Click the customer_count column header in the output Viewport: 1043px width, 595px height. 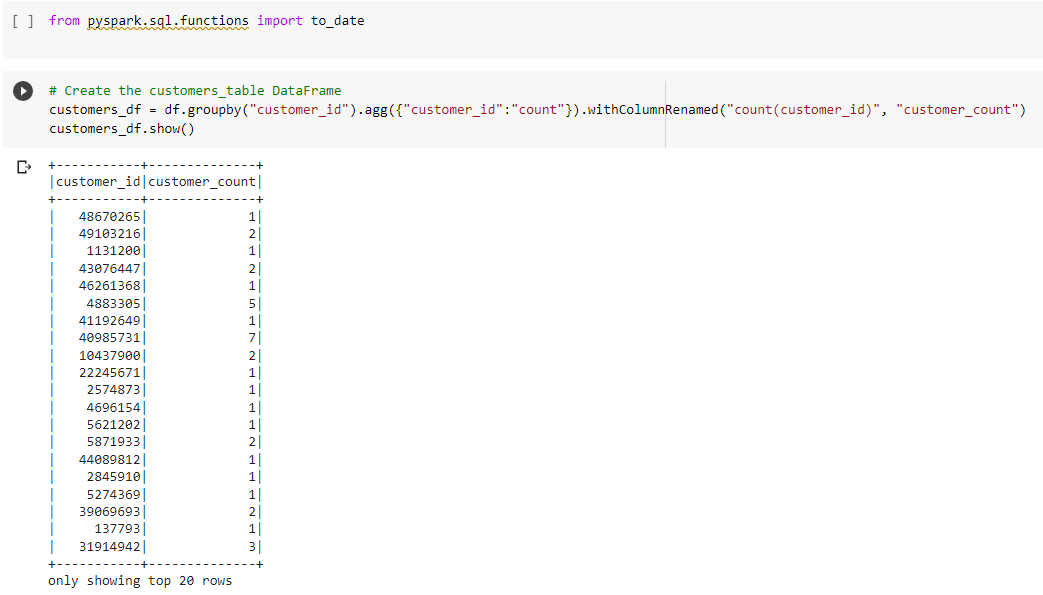[203, 181]
